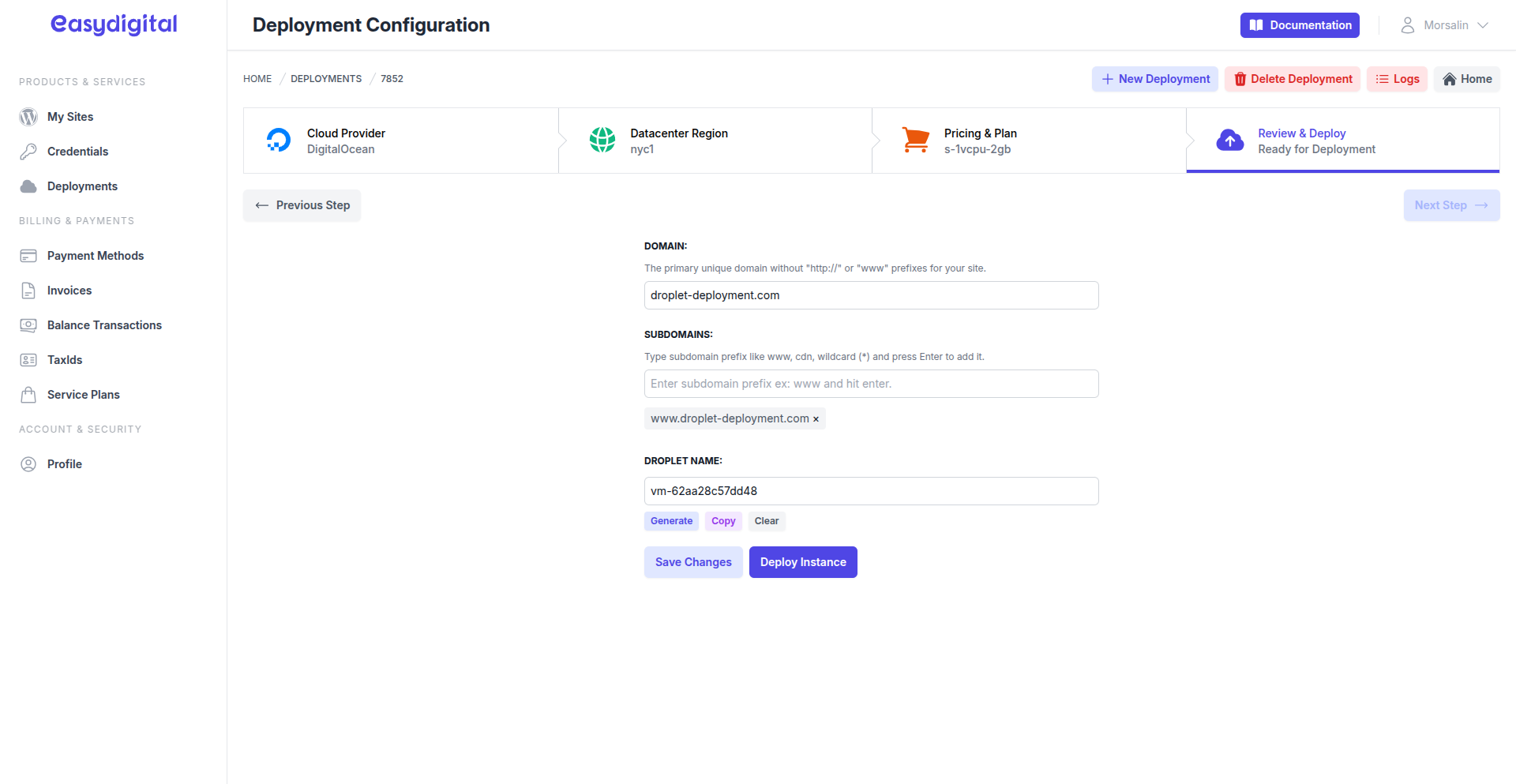Focus the subdomain prefix input field
This screenshot has height=784, width=1516.
click(x=871, y=384)
